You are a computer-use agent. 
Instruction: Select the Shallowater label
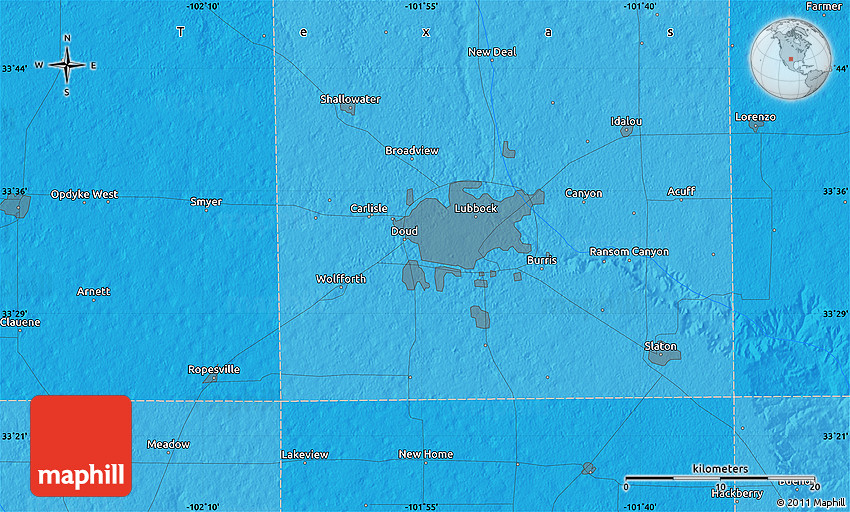tap(350, 99)
